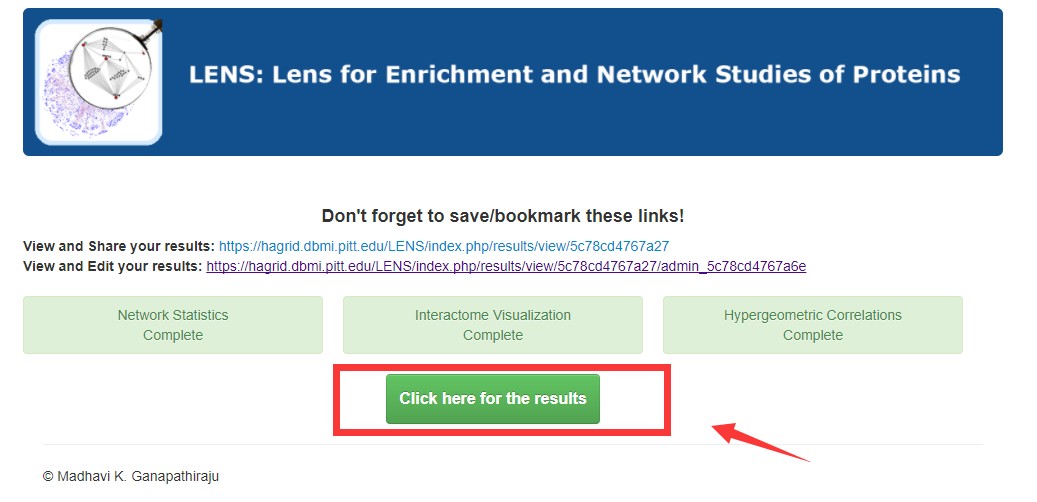Click the save/bookmark reminder heading
The image size is (1037, 502).
click(x=503, y=216)
